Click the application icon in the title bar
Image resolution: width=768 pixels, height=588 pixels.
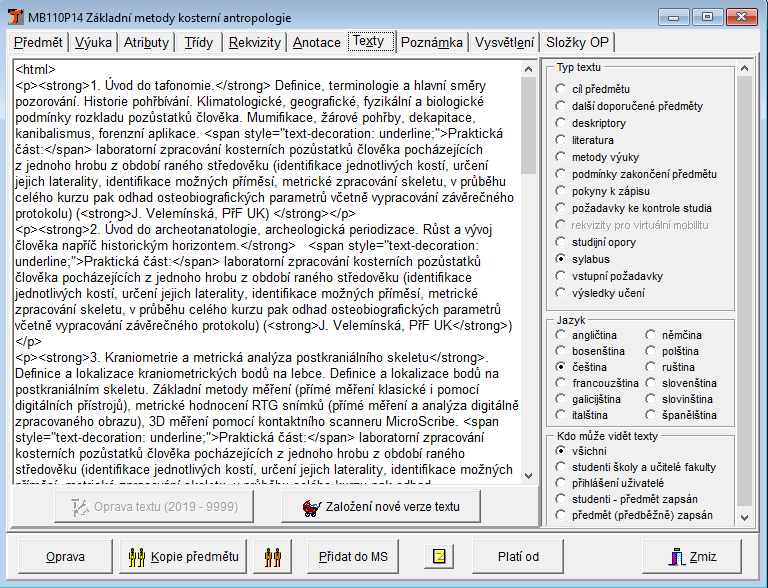15,17
